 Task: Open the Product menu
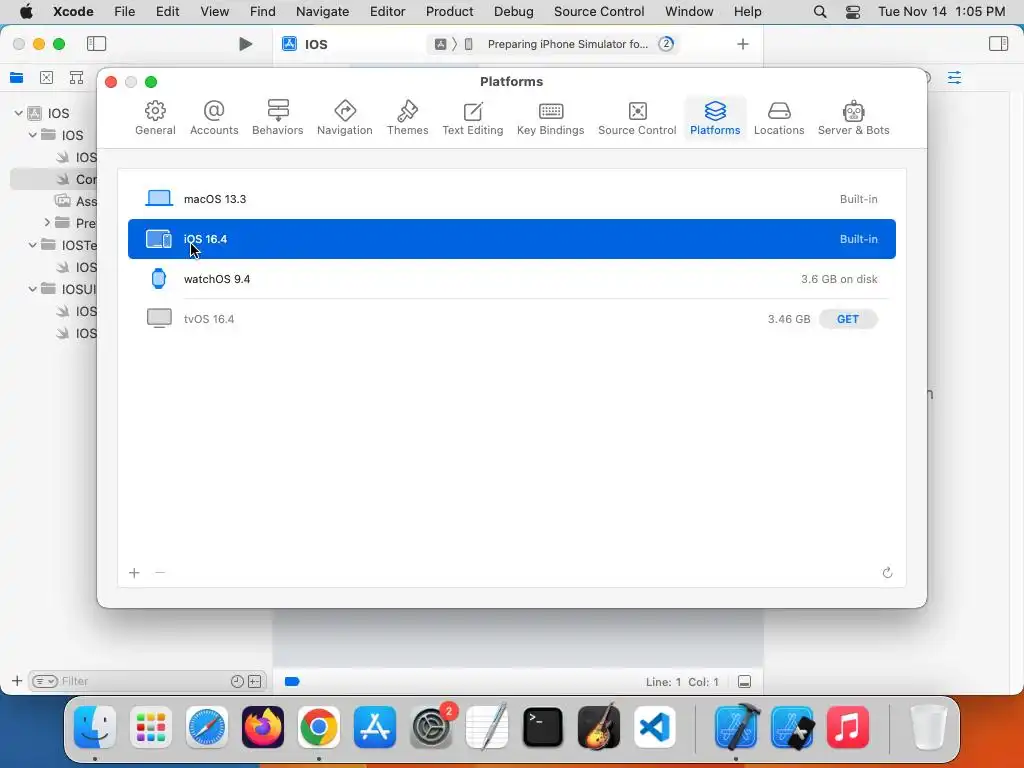(x=449, y=11)
